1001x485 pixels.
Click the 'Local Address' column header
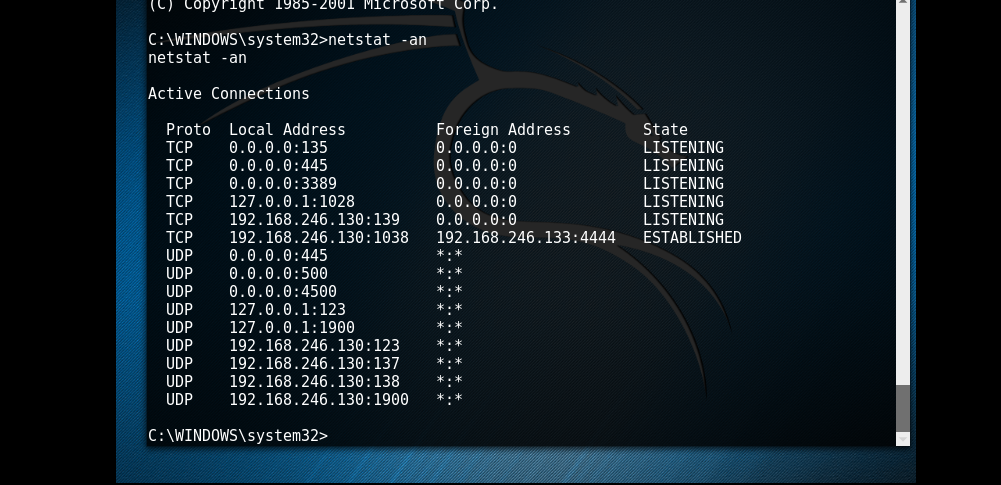(287, 130)
